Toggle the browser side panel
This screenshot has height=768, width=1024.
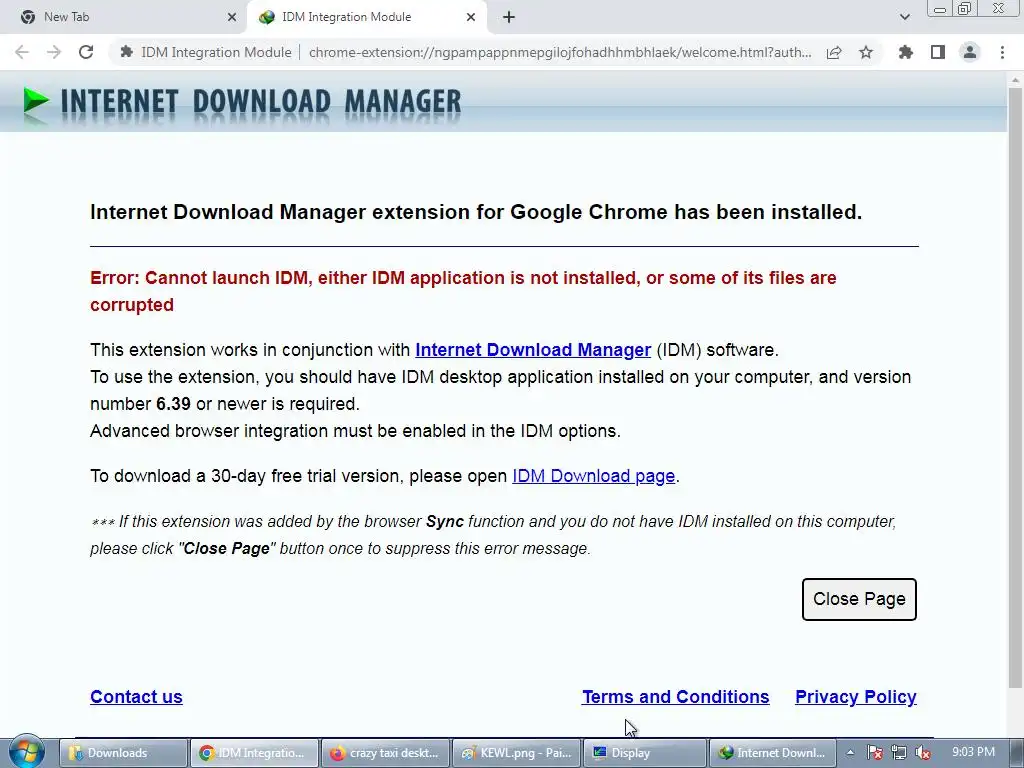click(938, 52)
